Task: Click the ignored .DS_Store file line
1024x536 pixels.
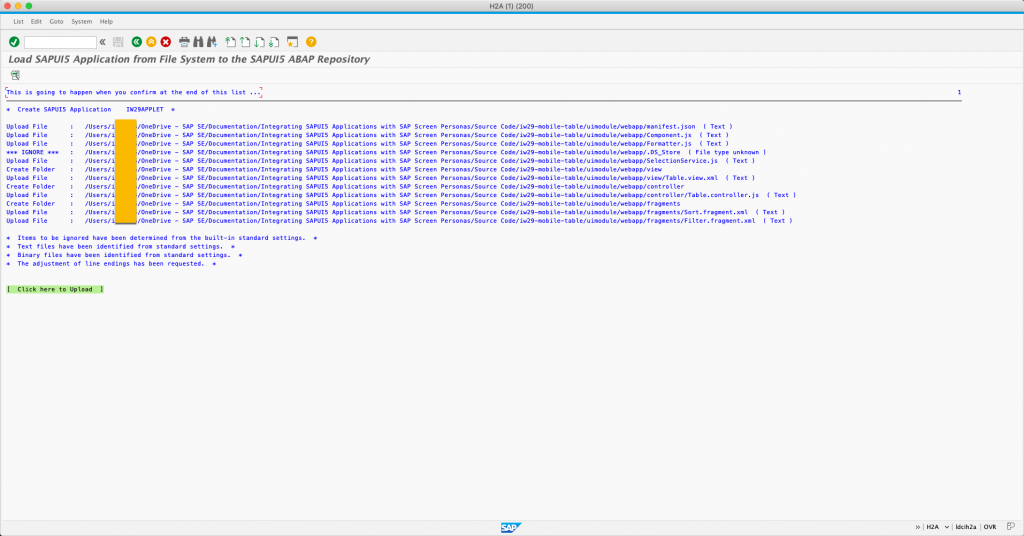Action: click(x=386, y=152)
